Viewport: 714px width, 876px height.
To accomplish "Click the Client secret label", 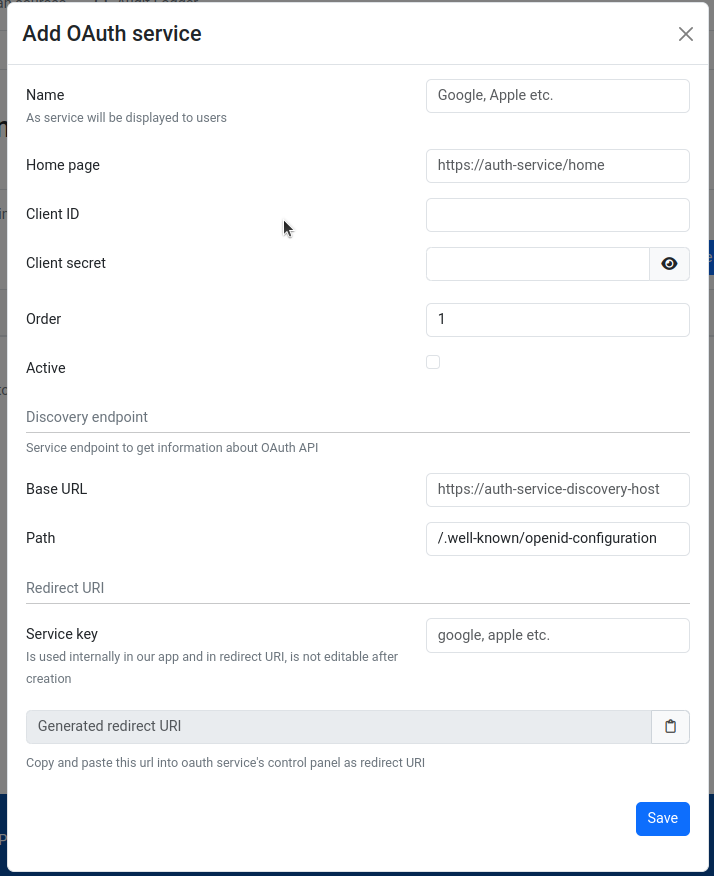I will pos(66,263).
